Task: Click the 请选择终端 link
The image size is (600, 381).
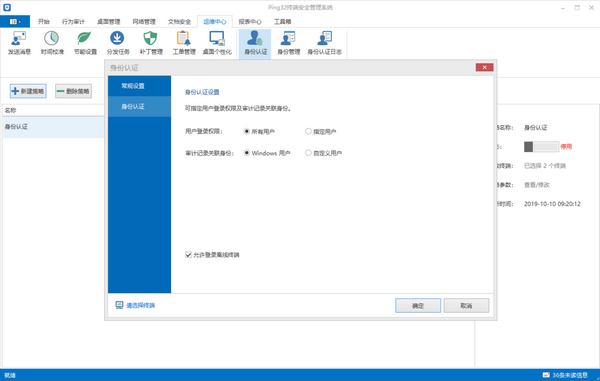Action: coord(140,305)
